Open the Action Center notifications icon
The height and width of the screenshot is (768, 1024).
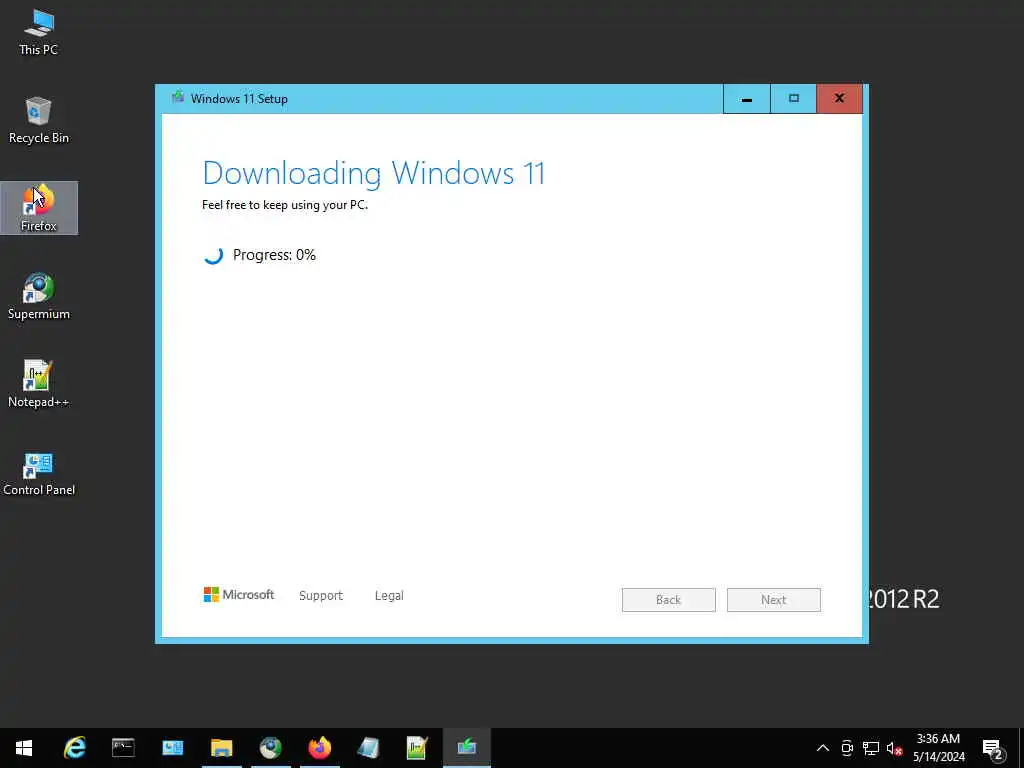coord(993,748)
